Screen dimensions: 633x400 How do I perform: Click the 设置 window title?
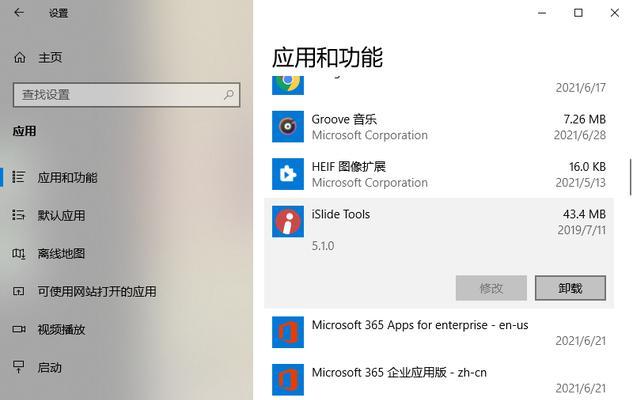59,13
